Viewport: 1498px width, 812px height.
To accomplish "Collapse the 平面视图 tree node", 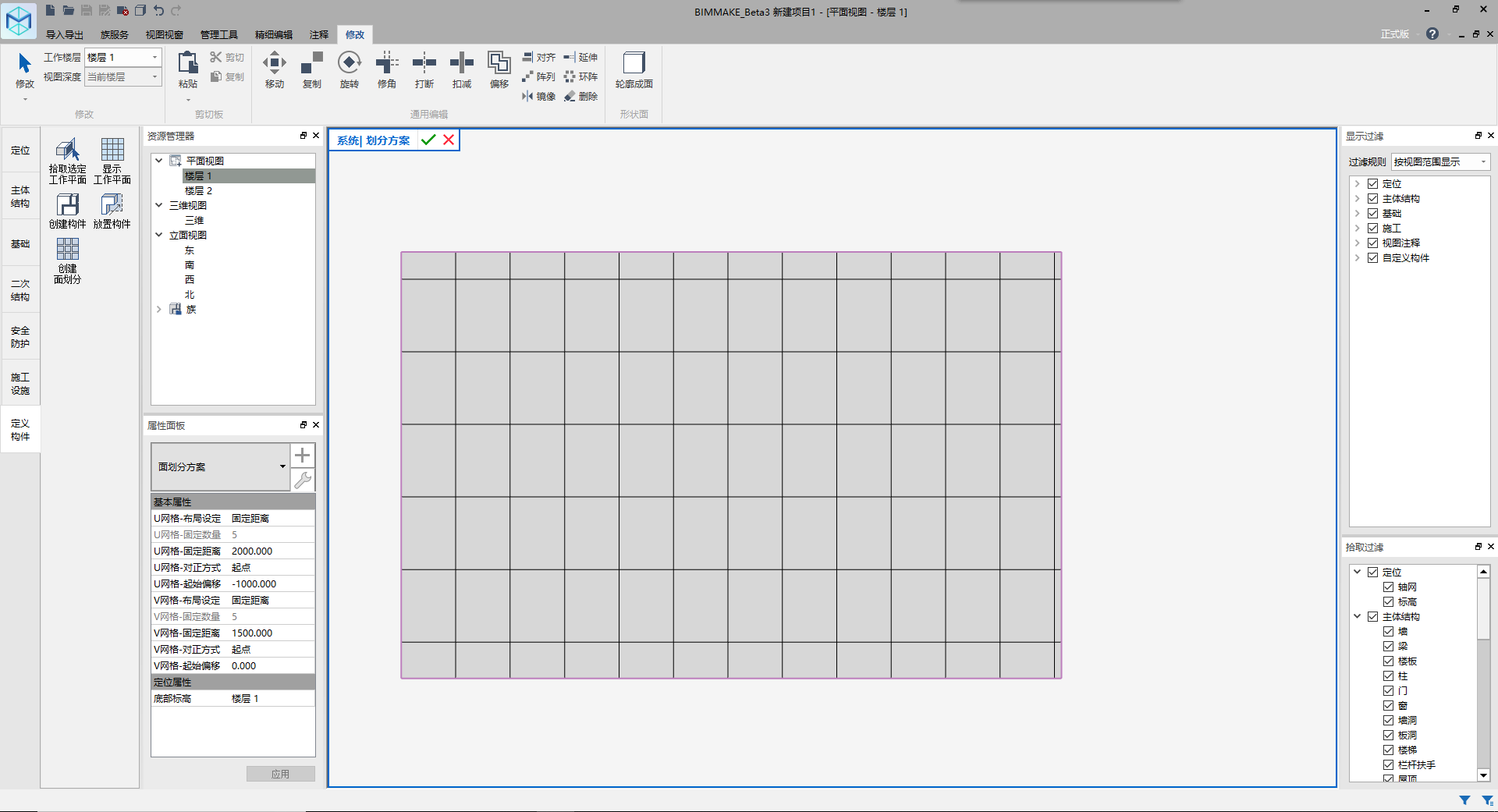I will [158, 161].
